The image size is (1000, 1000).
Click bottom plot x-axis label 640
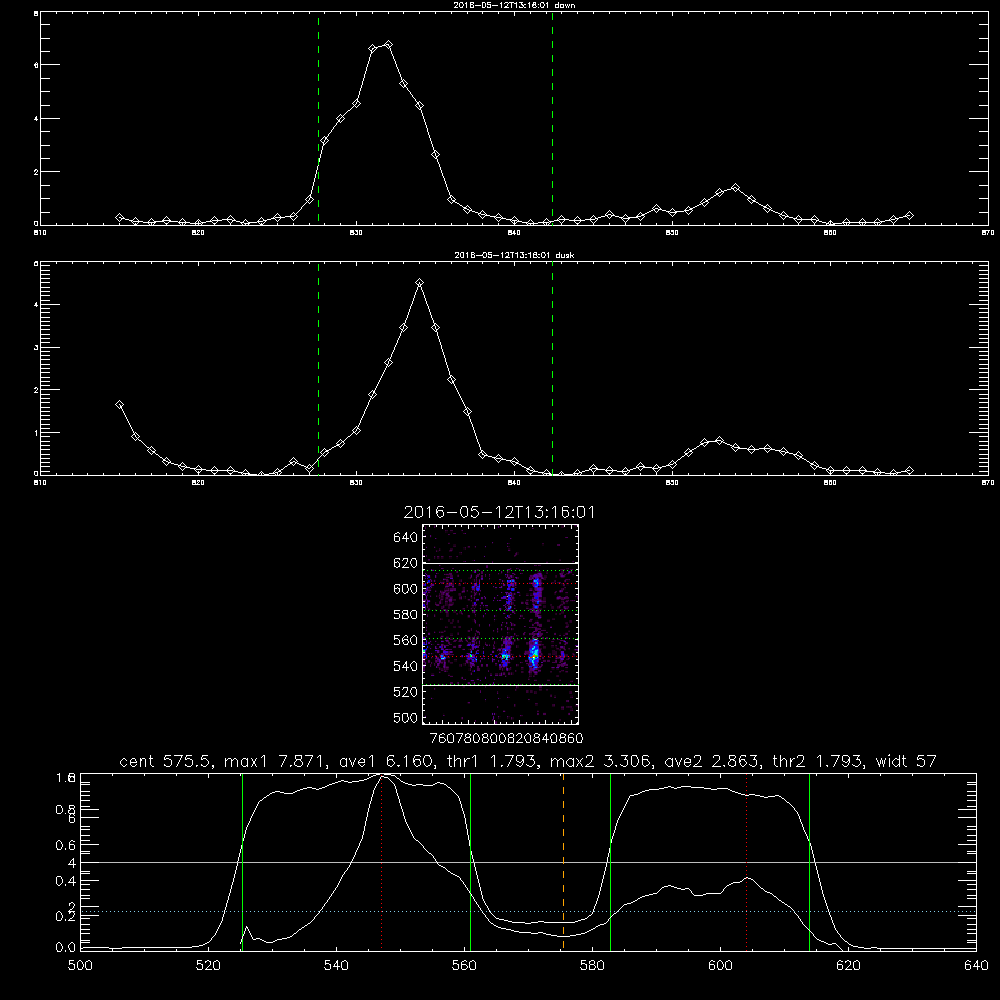[976, 966]
